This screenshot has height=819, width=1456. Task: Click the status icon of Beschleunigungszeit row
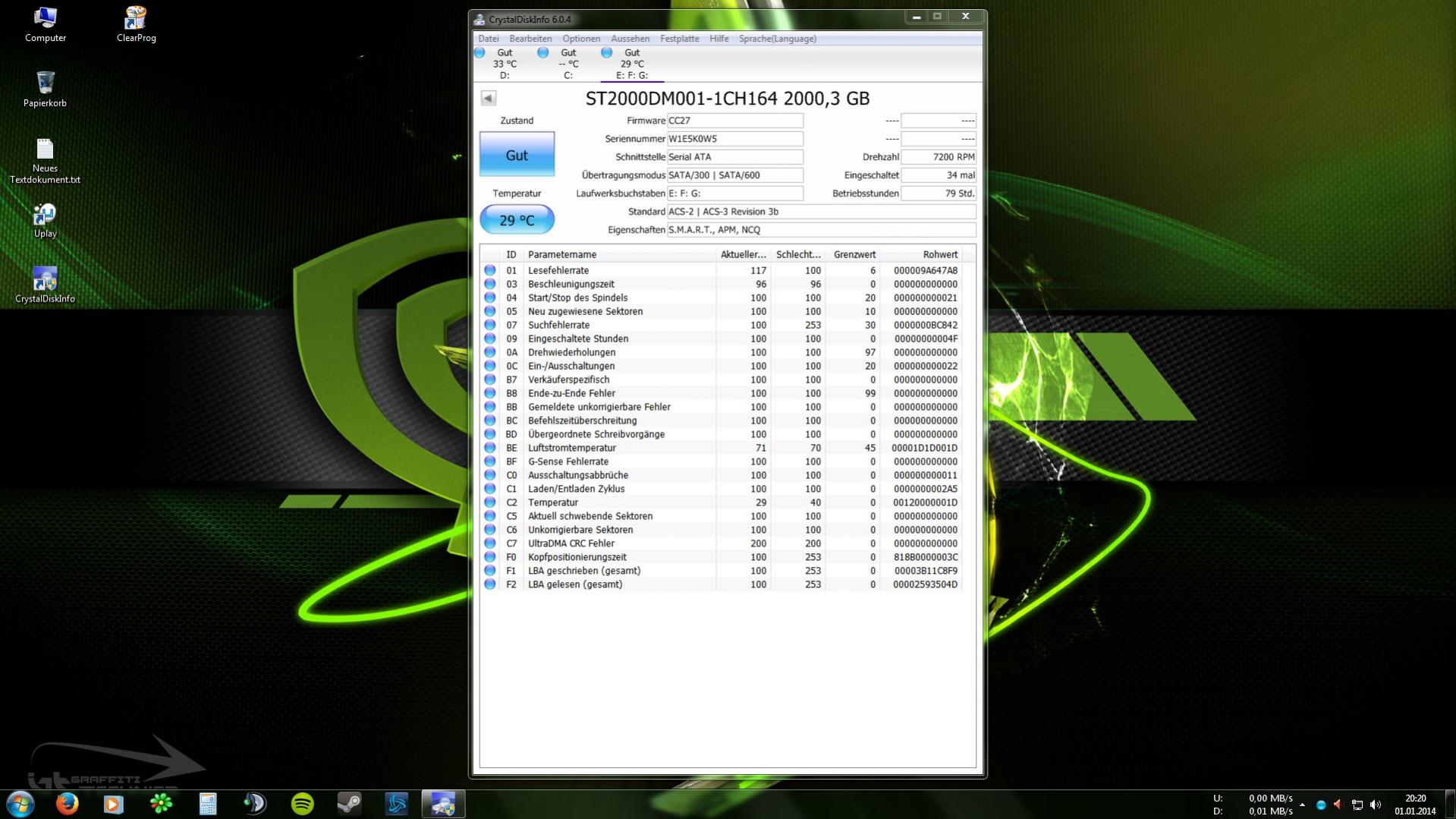point(490,284)
